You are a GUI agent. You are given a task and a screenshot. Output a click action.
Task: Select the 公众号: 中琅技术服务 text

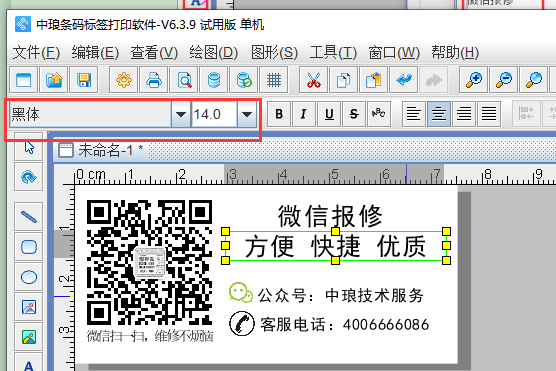[340, 295]
